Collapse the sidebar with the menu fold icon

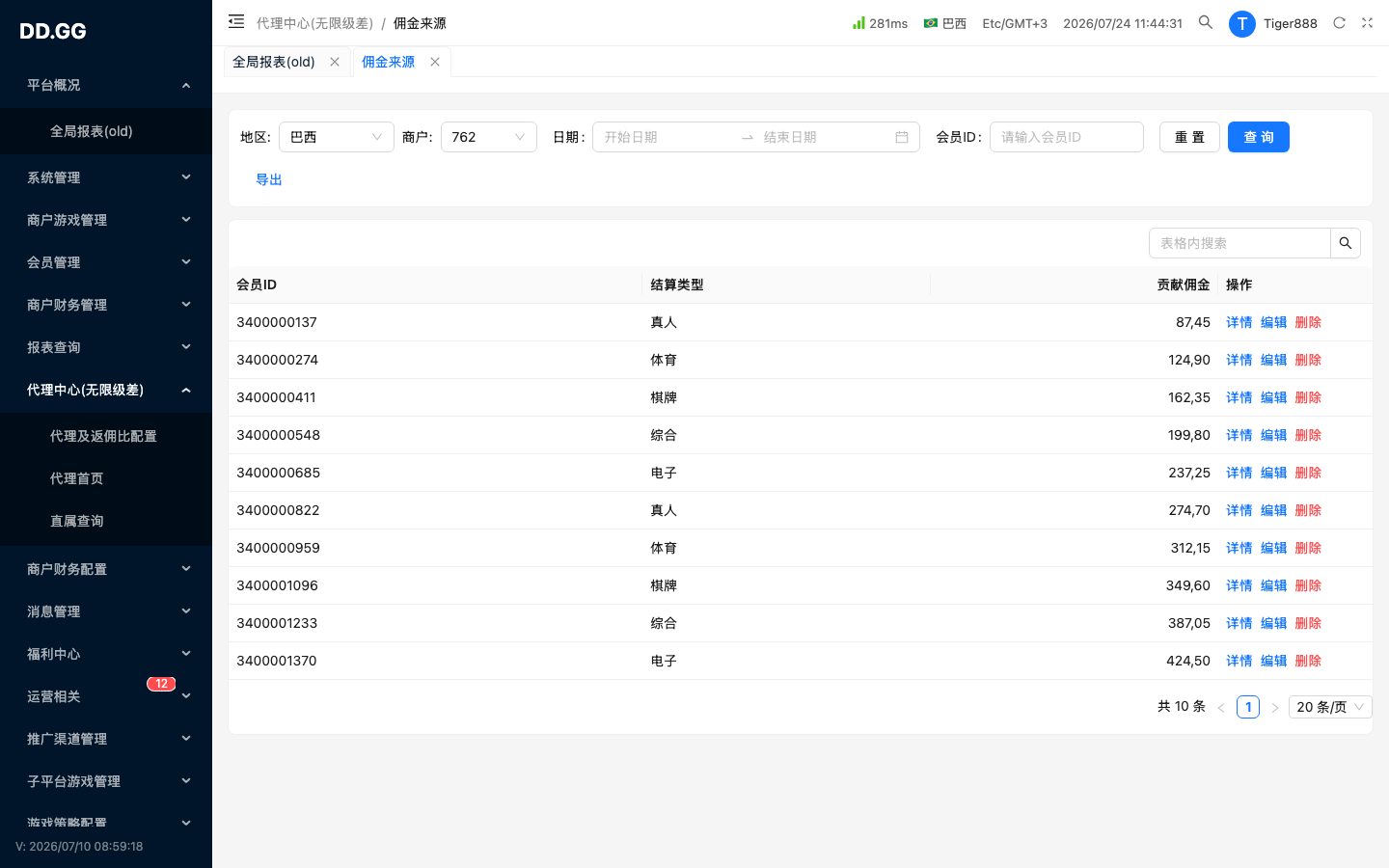coord(236,22)
